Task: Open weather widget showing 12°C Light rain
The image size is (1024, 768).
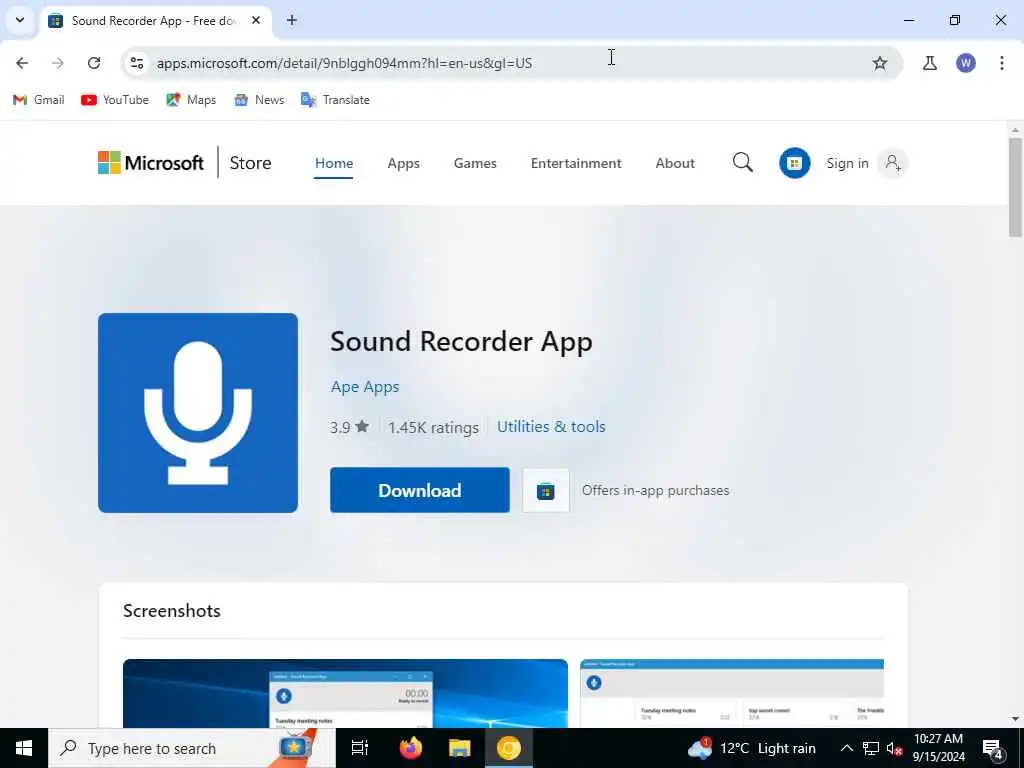Action: [x=752, y=748]
